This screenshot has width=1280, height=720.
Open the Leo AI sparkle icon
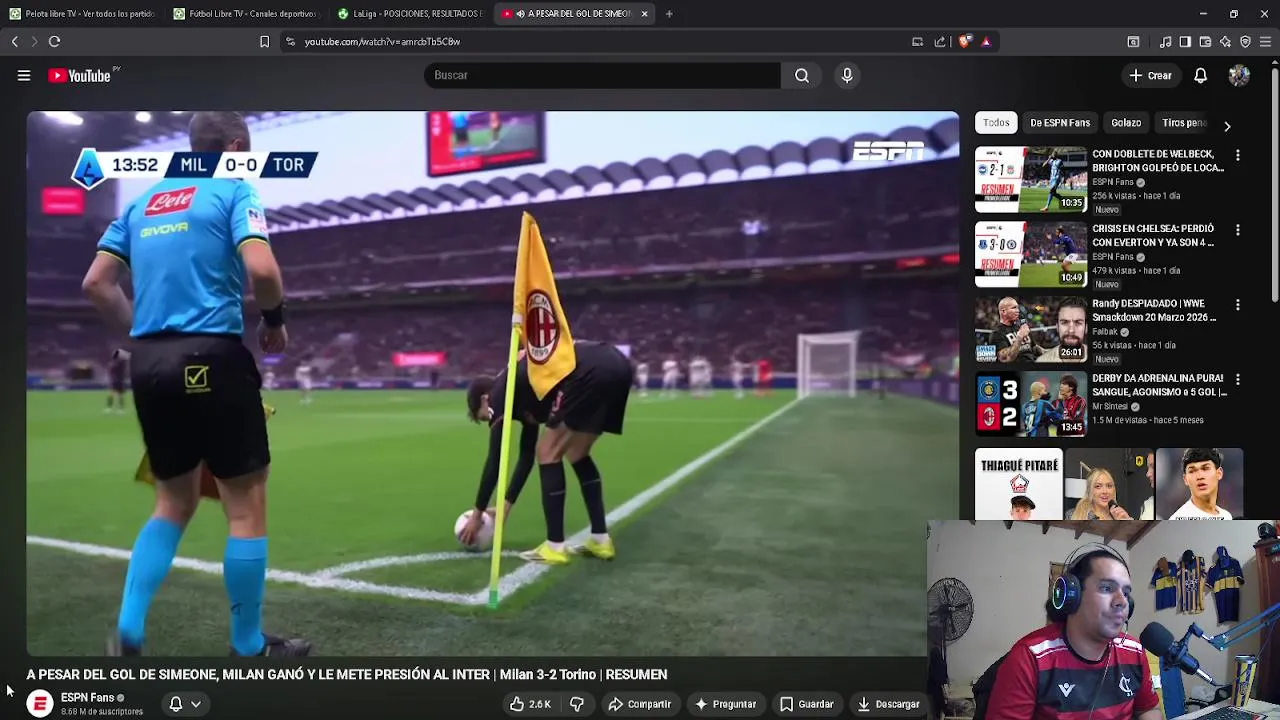(x=1225, y=41)
